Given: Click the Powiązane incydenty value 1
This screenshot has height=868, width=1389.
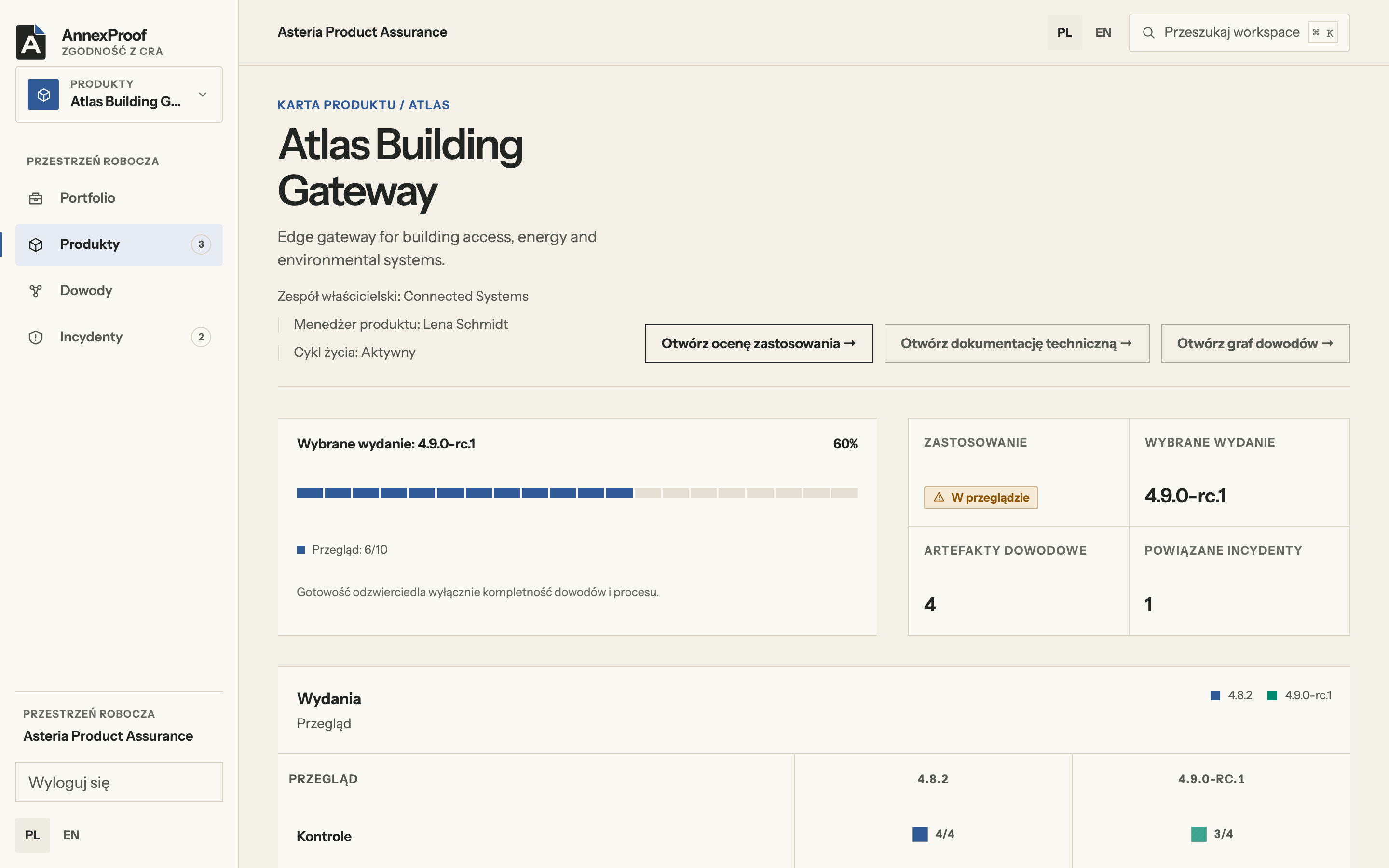Looking at the screenshot, I should (x=1148, y=605).
